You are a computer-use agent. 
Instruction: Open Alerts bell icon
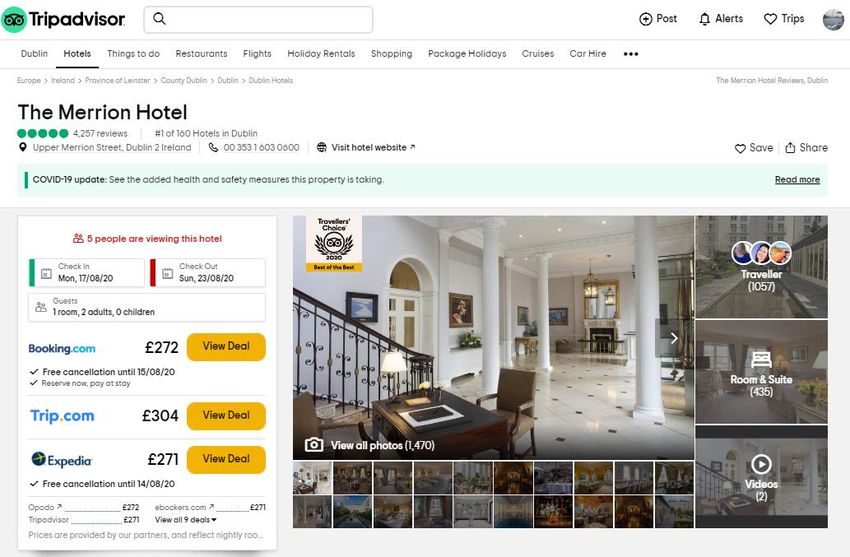704,19
